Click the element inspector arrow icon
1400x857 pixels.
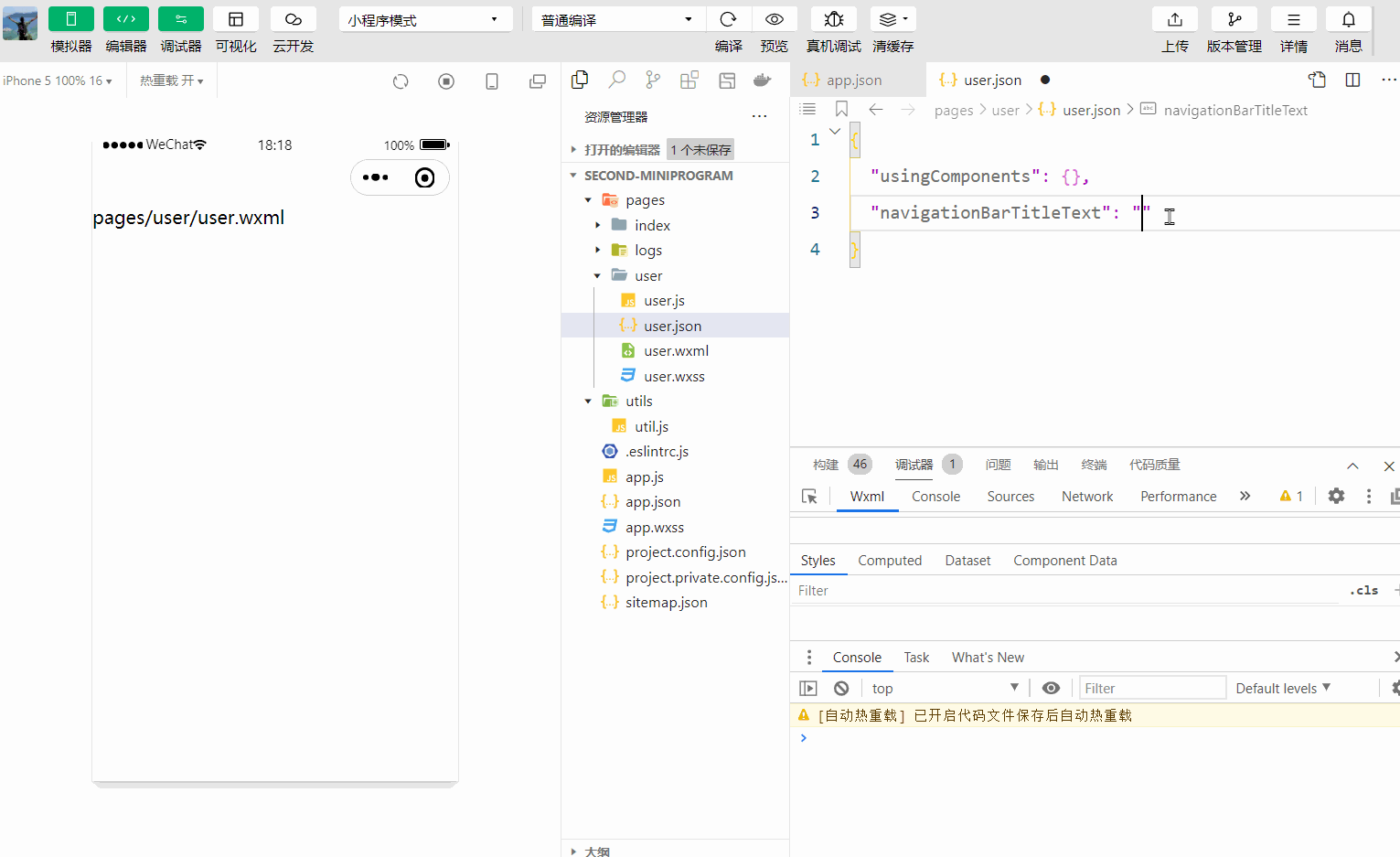[x=809, y=496]
